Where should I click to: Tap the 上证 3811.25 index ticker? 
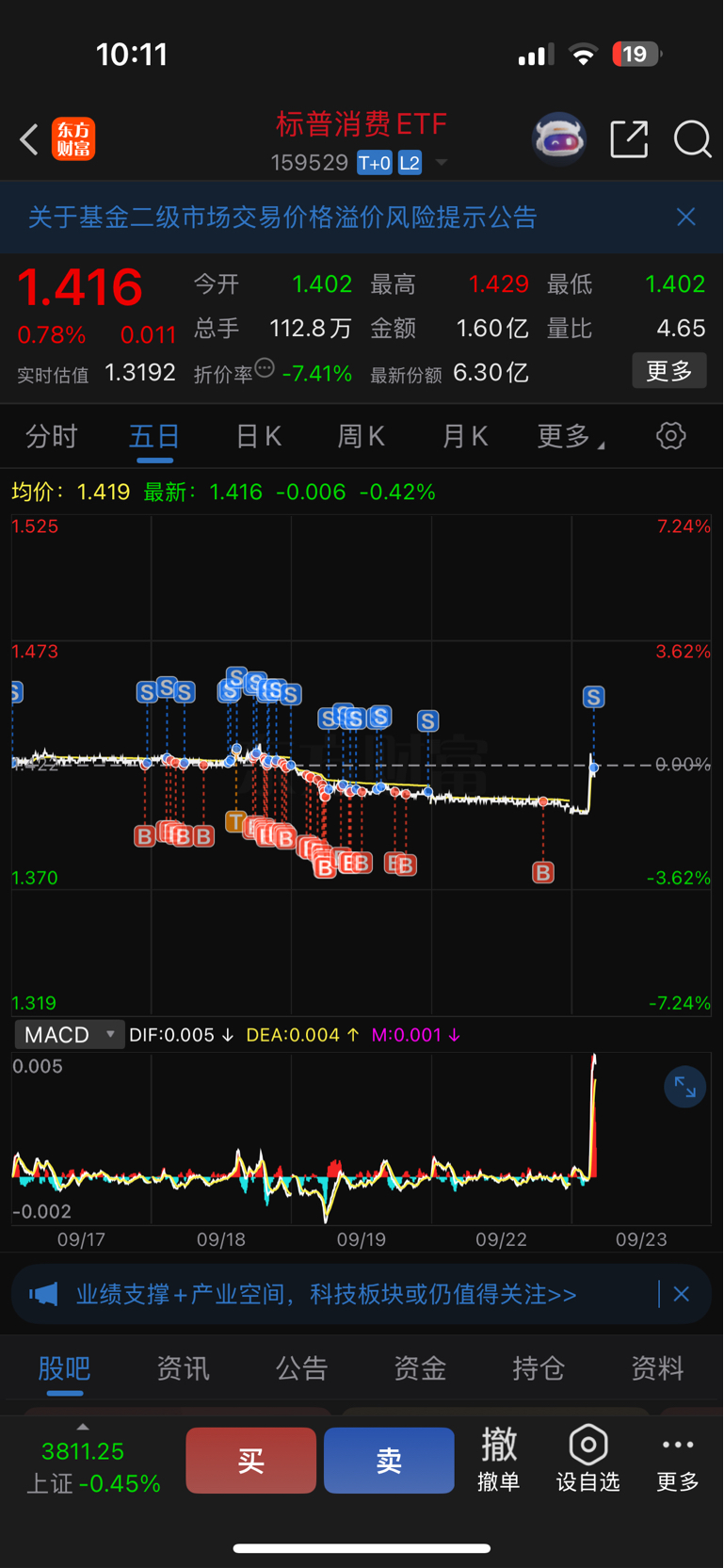[x=93, y=1467]
